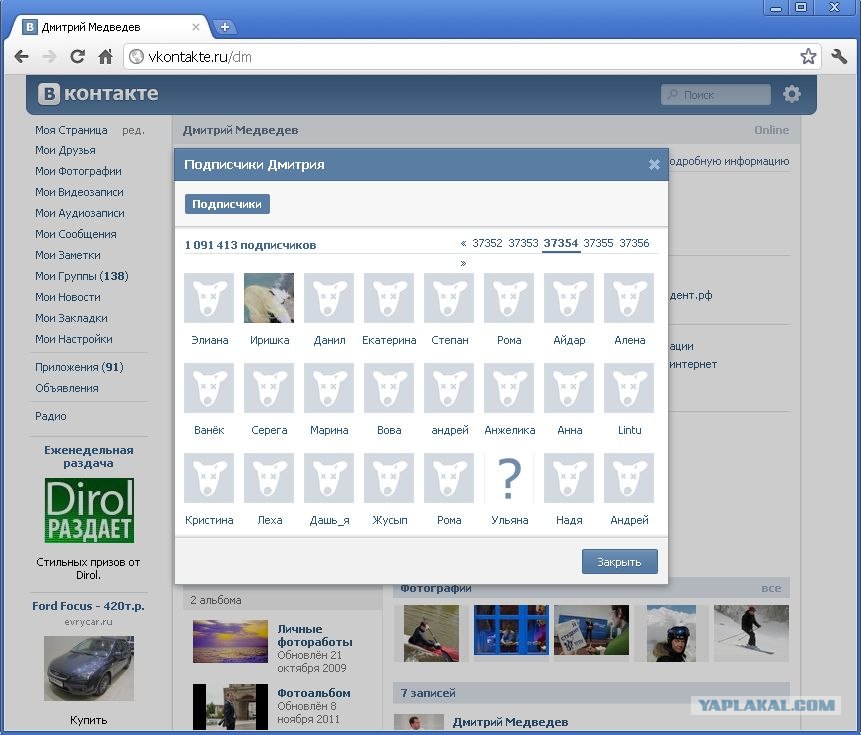Bookmark page with the star icon

[x=808, y=57]
